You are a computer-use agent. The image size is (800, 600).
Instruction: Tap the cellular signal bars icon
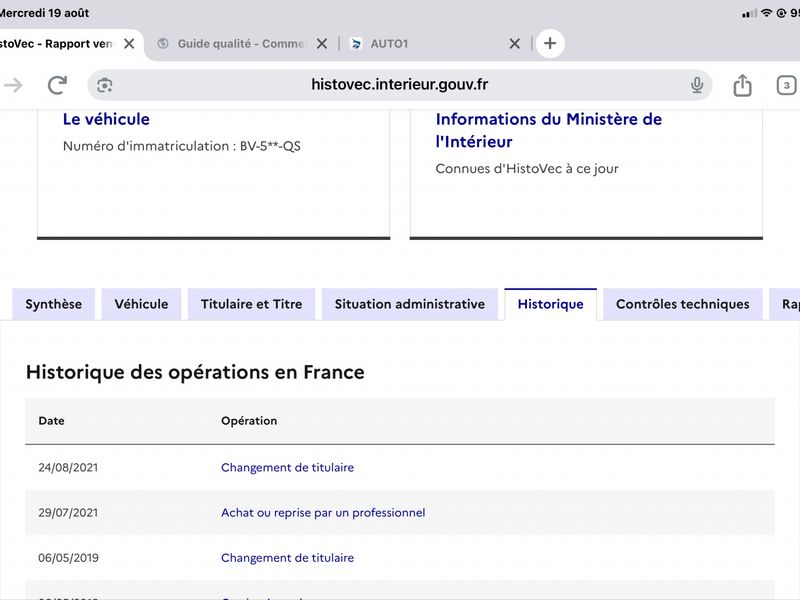(x=749, y=14)
